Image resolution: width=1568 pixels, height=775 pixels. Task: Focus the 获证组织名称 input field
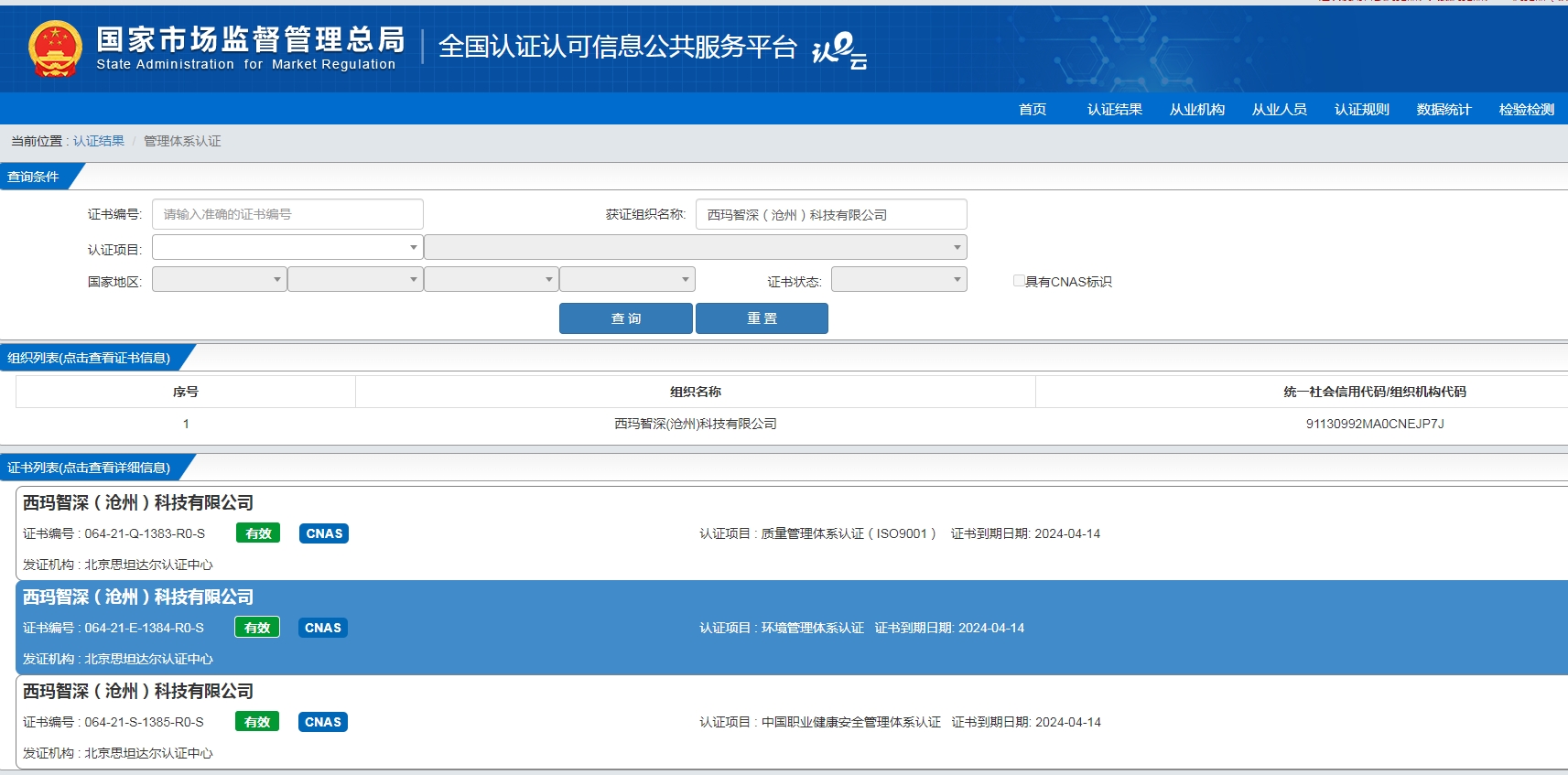click(x=831, y=214)
